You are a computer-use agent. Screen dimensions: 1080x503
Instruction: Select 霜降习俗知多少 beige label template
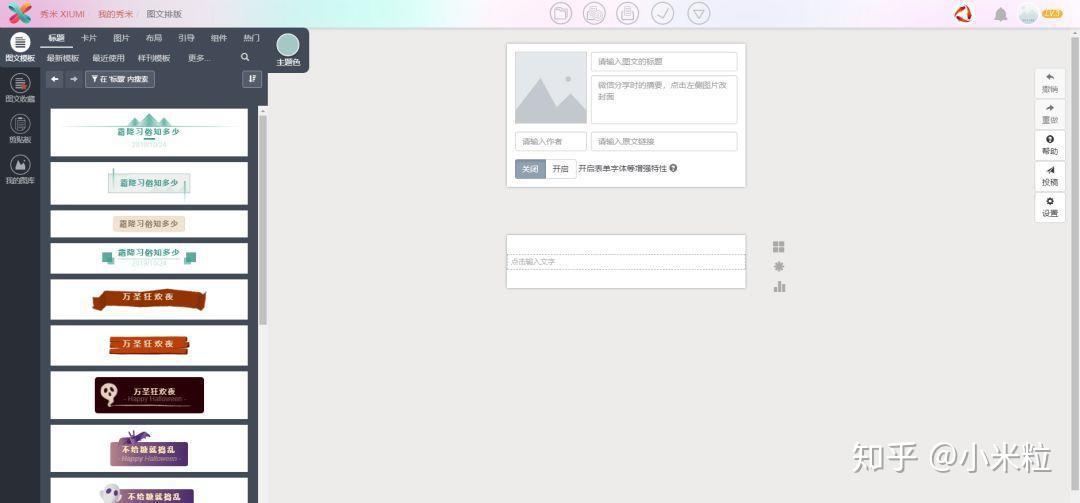[149, 224]
